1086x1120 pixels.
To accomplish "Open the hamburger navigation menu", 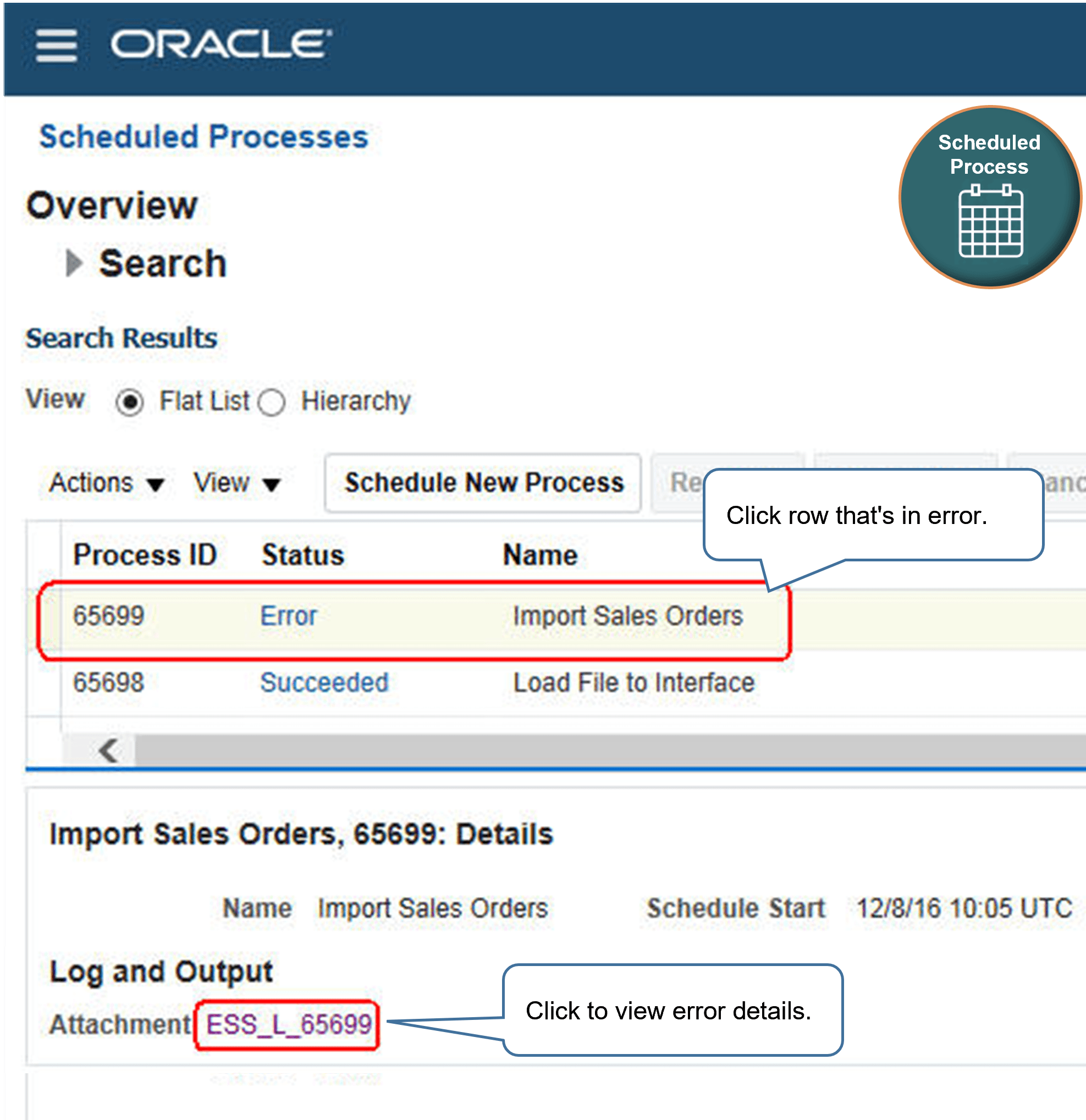I will click(56, 46).
